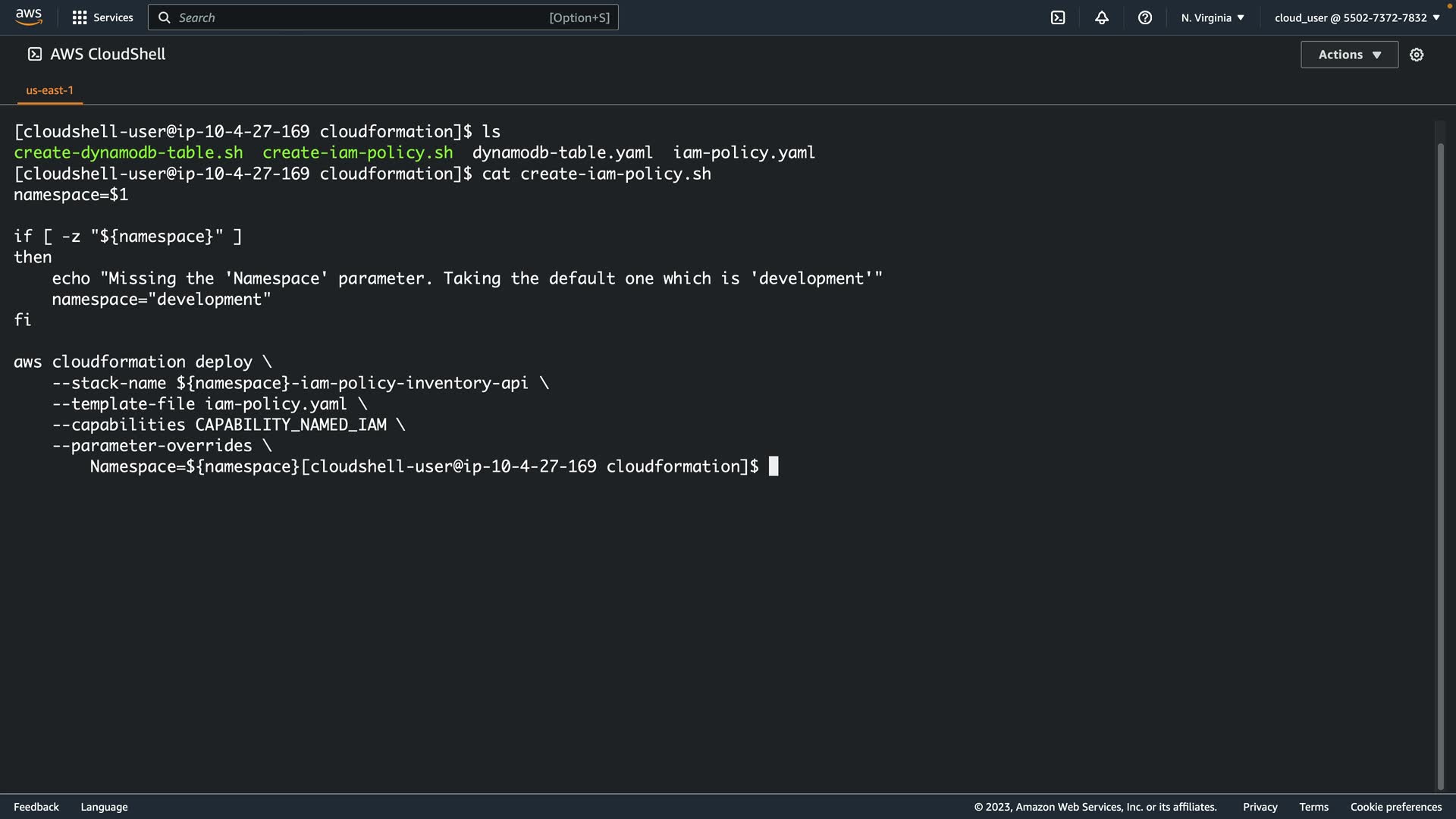Open the Feedback link in the footer

pyautogui.click(x=36, y=807)
